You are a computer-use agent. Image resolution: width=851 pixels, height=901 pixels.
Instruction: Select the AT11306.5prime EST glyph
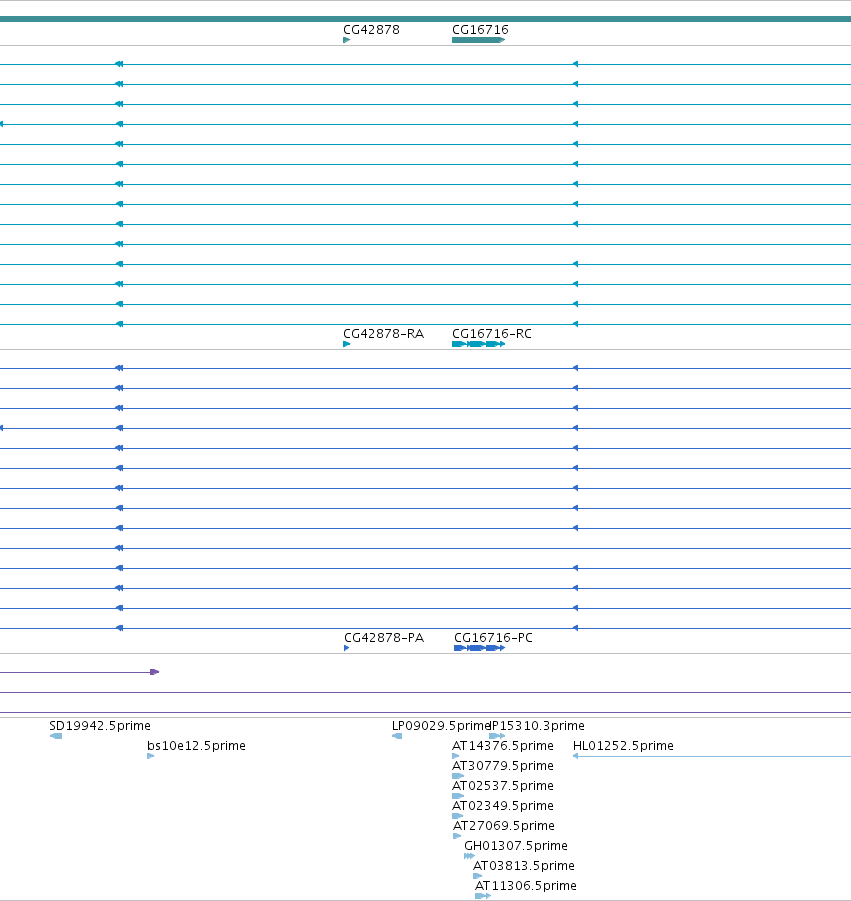[x=483, y=896]
